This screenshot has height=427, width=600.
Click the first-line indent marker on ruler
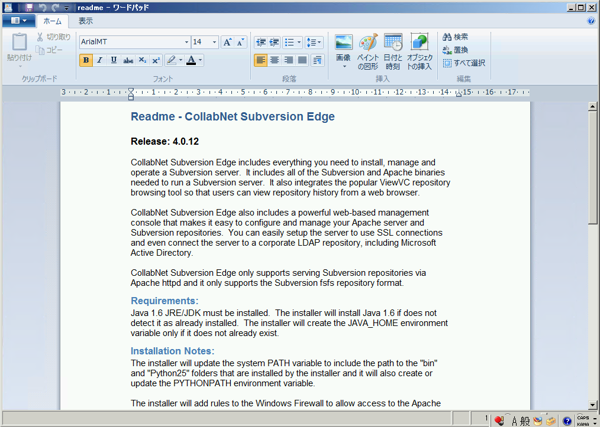(x=131, y=90)
